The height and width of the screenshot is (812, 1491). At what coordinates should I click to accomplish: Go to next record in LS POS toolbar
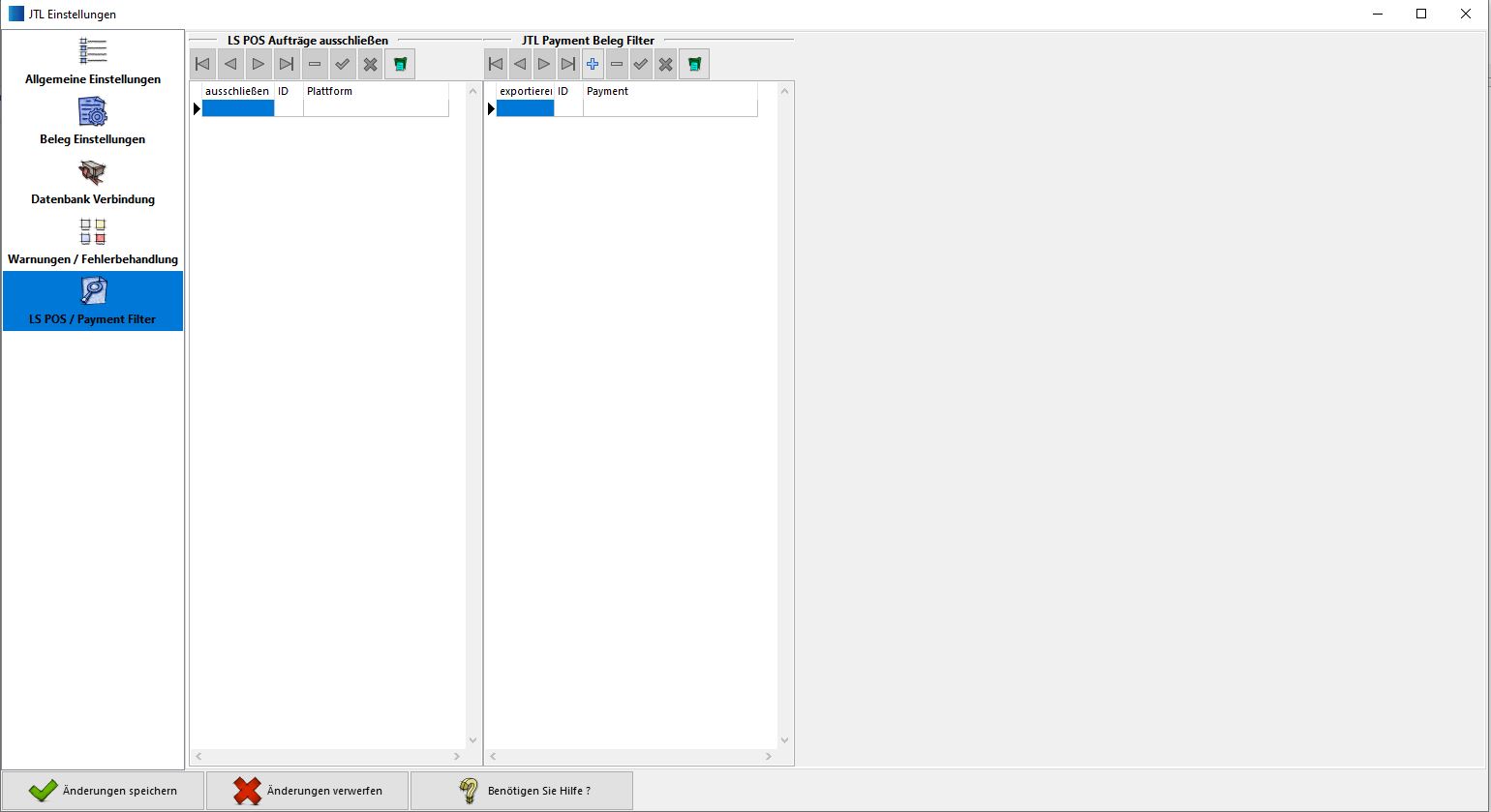[x=259, y=65]
